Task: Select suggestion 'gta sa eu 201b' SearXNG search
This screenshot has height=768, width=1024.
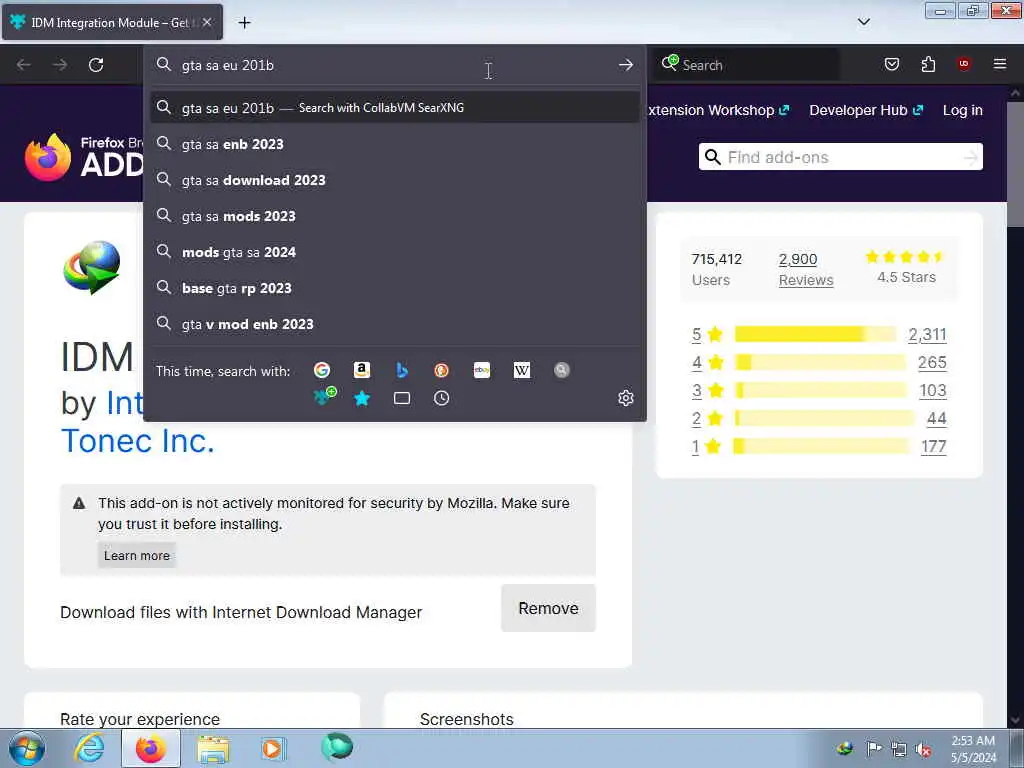Action: pos(394,108)
